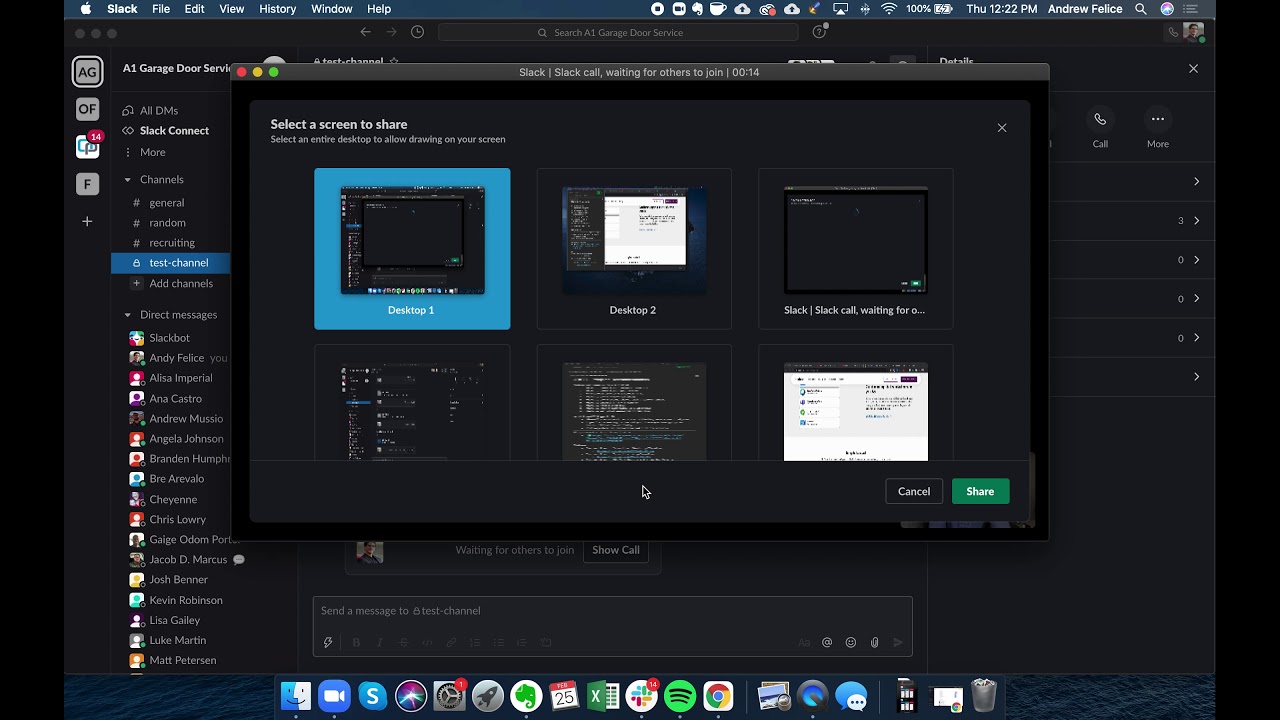Open the Slack help icon
Image resolution: width=1280 pixels, height=720 pixels.
coord(819,32)
